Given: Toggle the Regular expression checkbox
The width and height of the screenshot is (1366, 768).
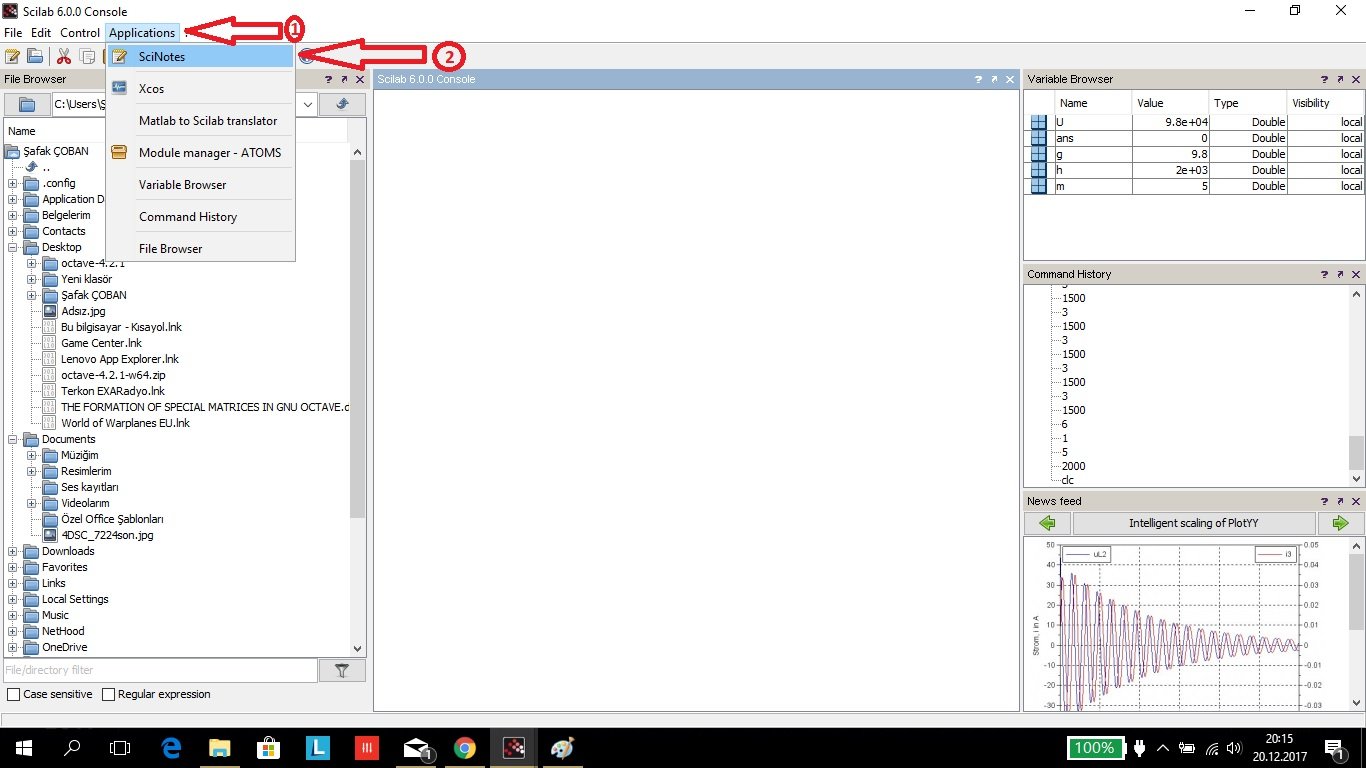Looking at the screenshot, I should (107, 694).
